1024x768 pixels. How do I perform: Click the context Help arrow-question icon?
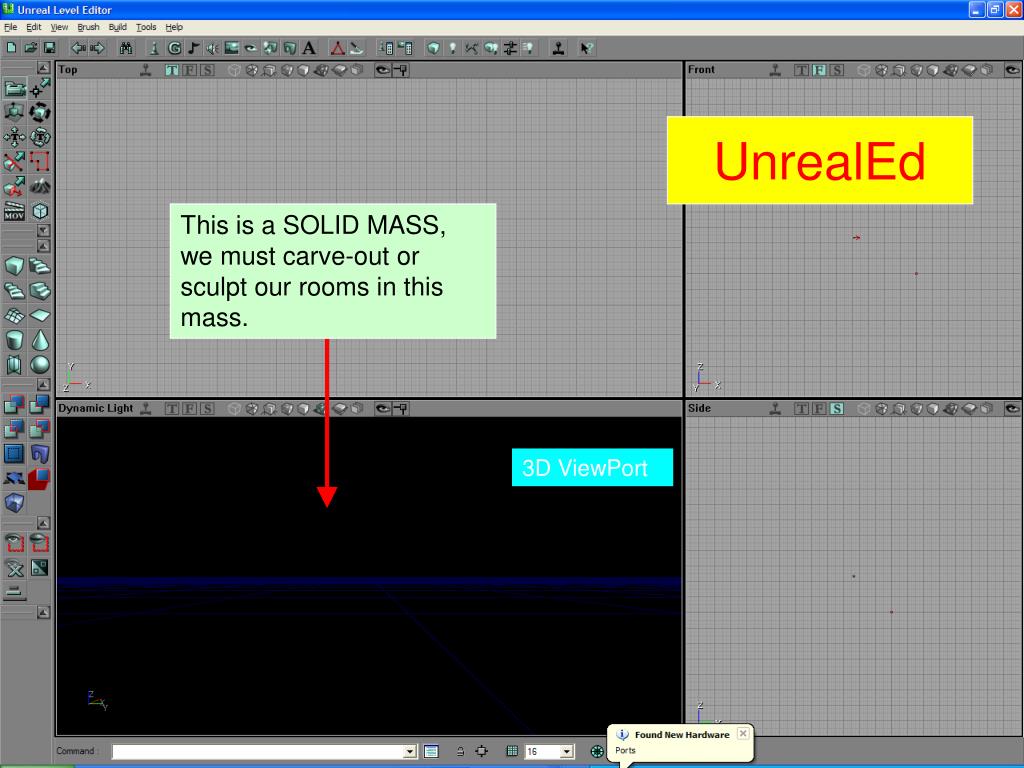(586, 48)
